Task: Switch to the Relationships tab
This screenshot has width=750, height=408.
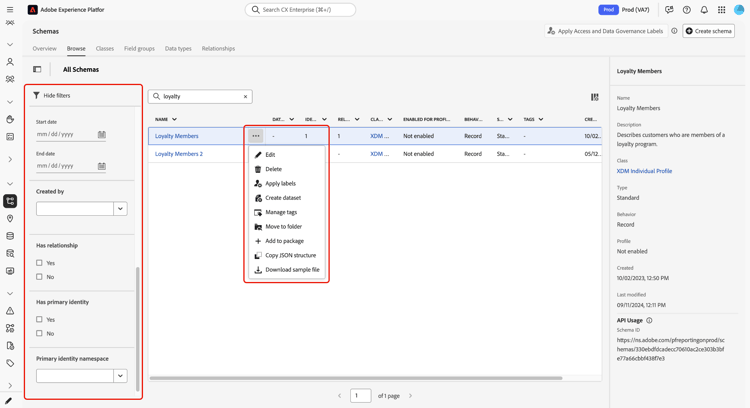Action: pos(218,48)
